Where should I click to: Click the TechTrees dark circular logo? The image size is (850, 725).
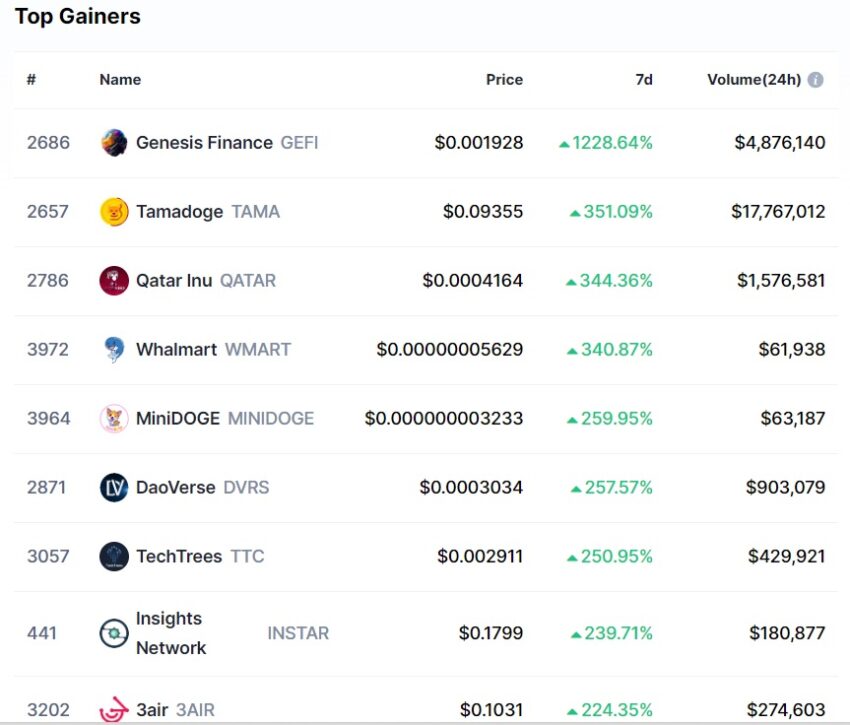[x=114, y=556]
